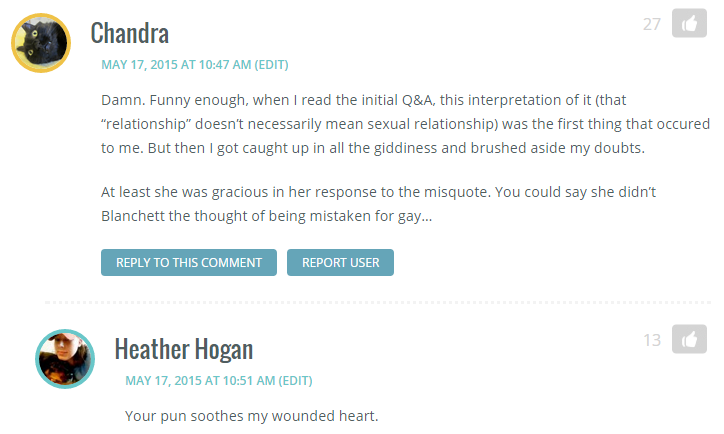Click the 13 likes count
Viewport: 724px width, 434px height.
coord(652,340)
